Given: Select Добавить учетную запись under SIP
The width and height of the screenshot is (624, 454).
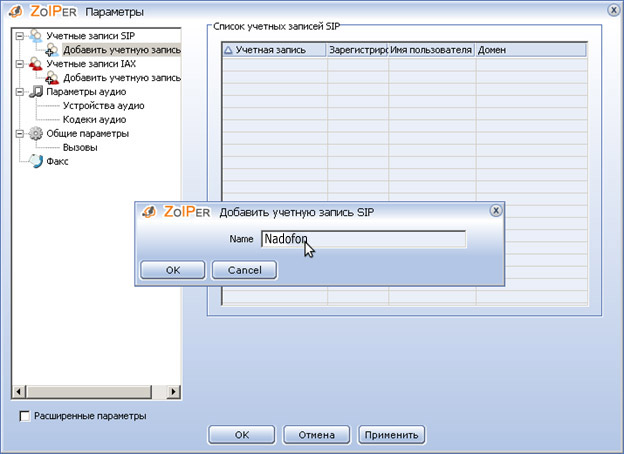Looking at the screenshot, I should click(x=122, y=50).
